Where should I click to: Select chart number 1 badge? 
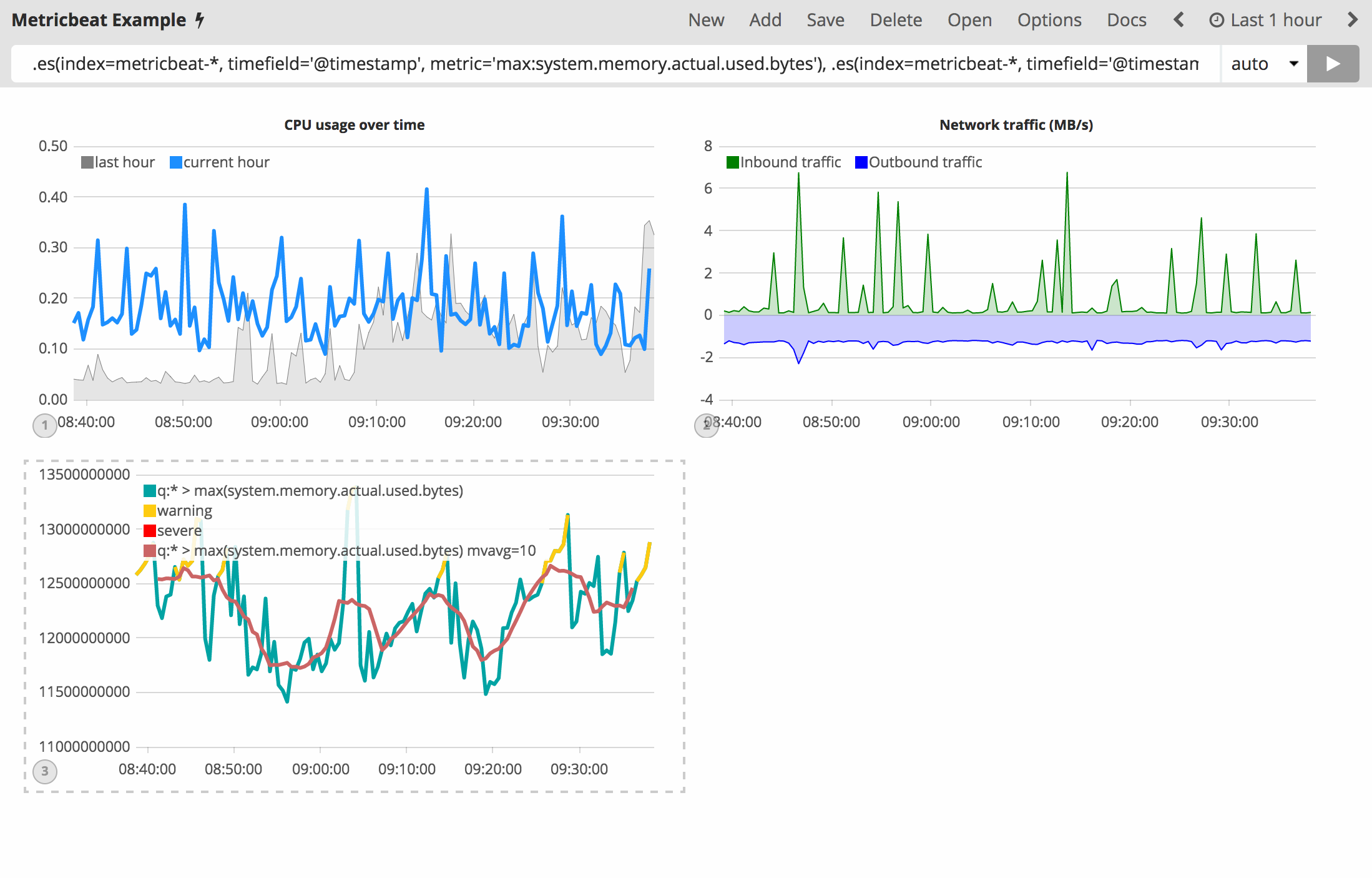click(x=44, y=426)
